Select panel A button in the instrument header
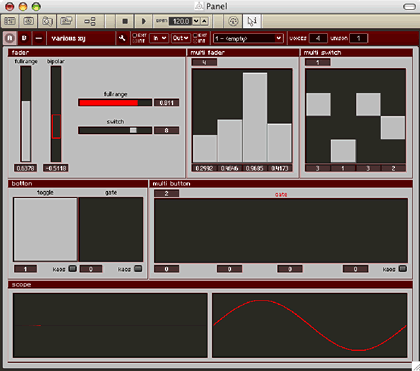The width and height of the screenshot is (420, 371). [x=10, y=38]
